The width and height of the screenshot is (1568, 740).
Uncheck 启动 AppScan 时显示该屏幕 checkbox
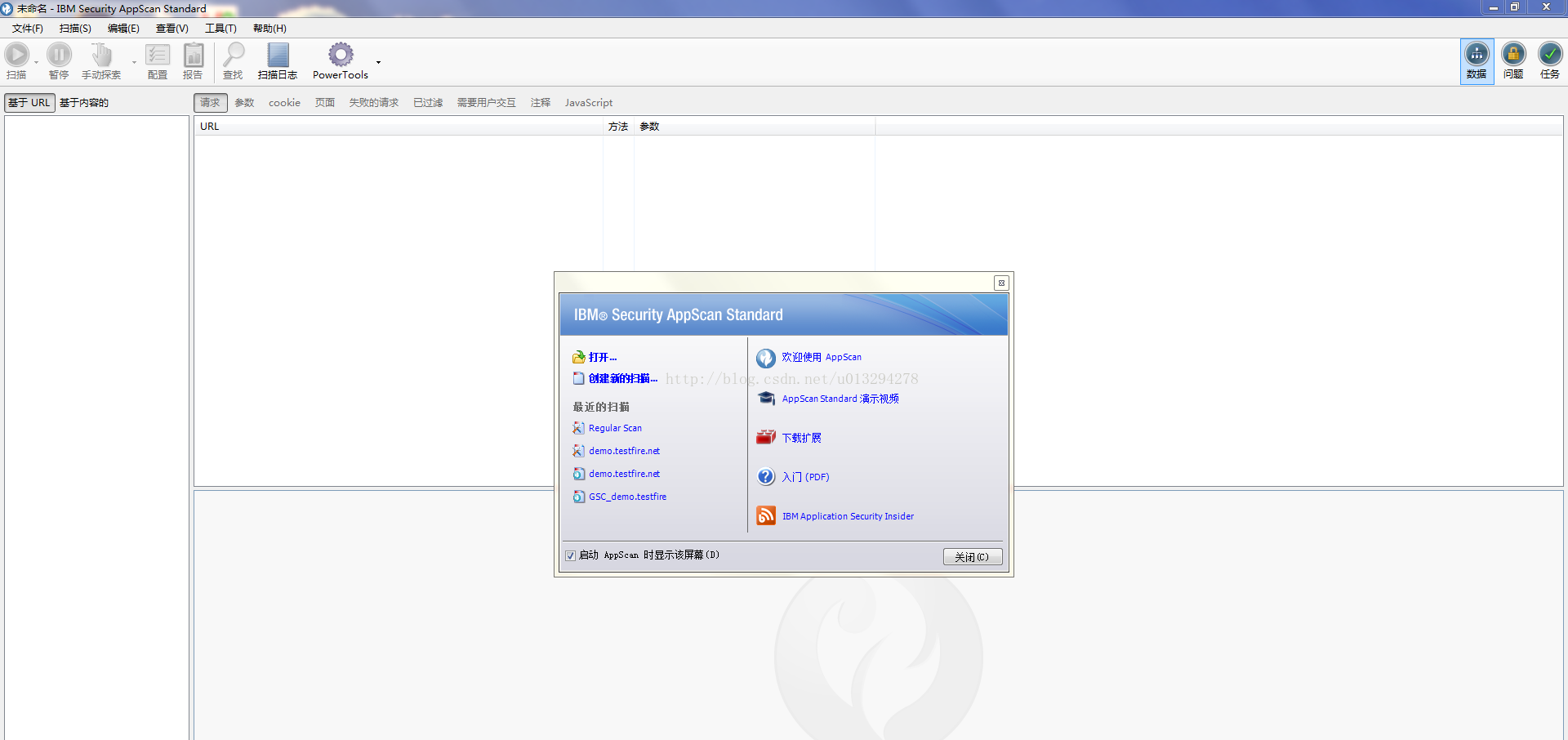click(570, 555)
